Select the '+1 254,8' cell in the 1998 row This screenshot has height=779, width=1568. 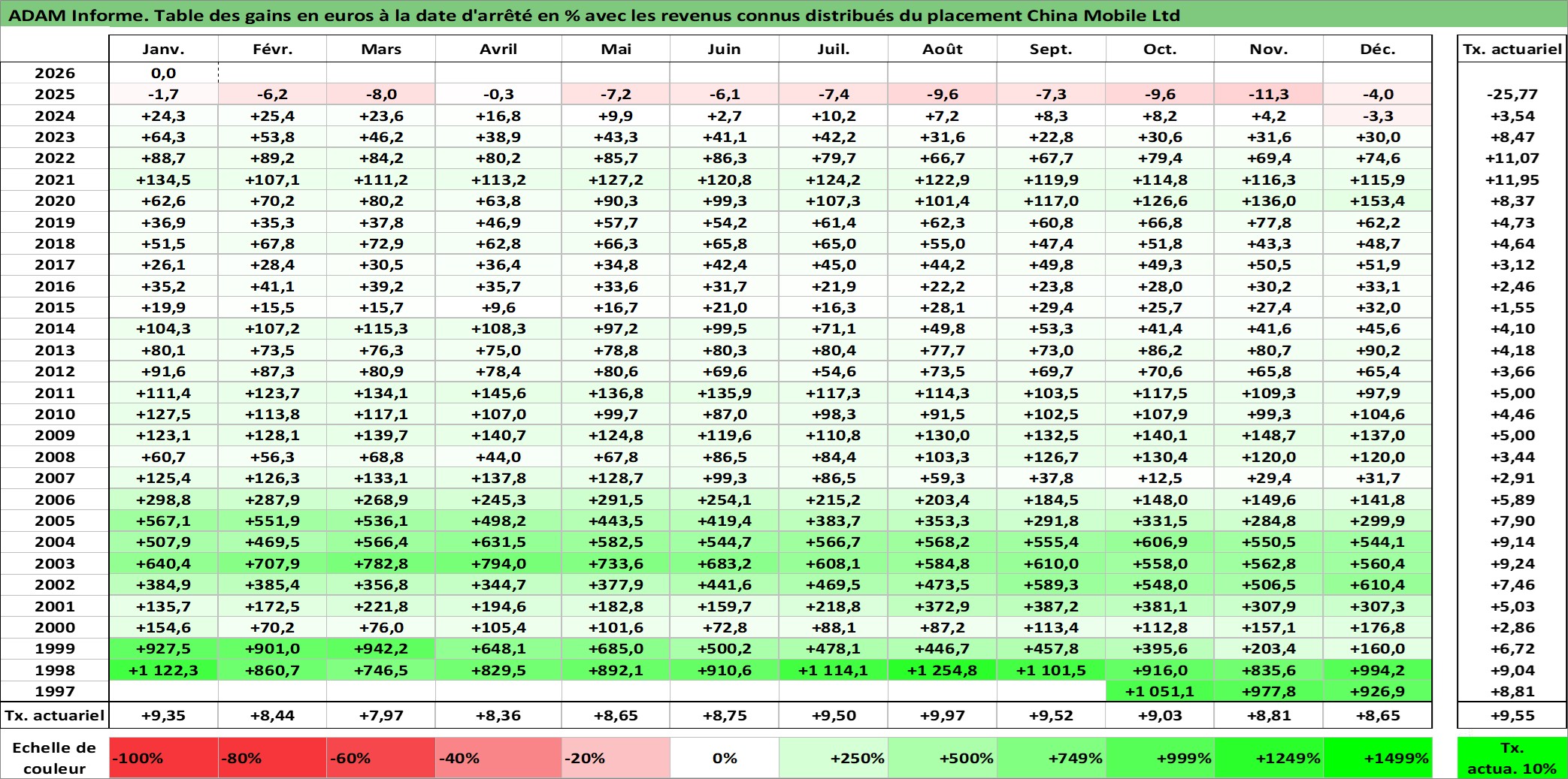point(943,670)
